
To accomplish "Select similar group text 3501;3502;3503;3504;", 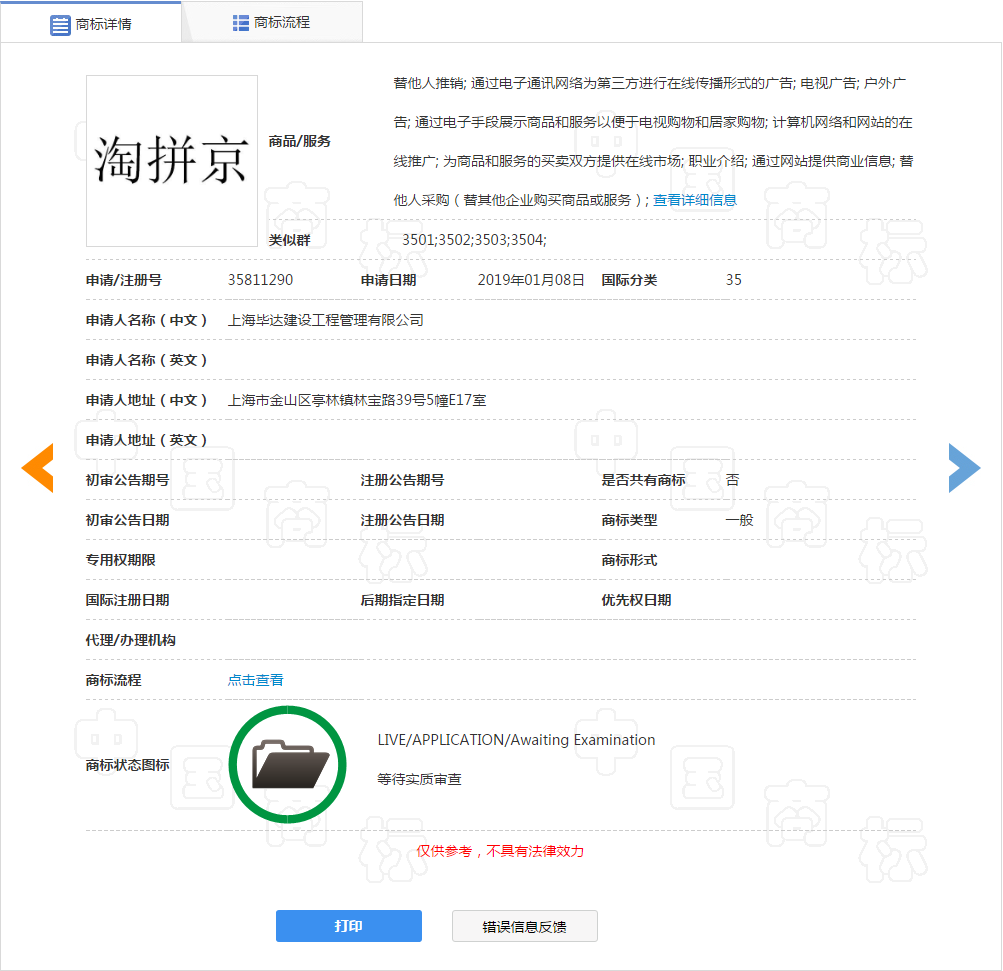I will pyautogui.click(x=474, y=240).
